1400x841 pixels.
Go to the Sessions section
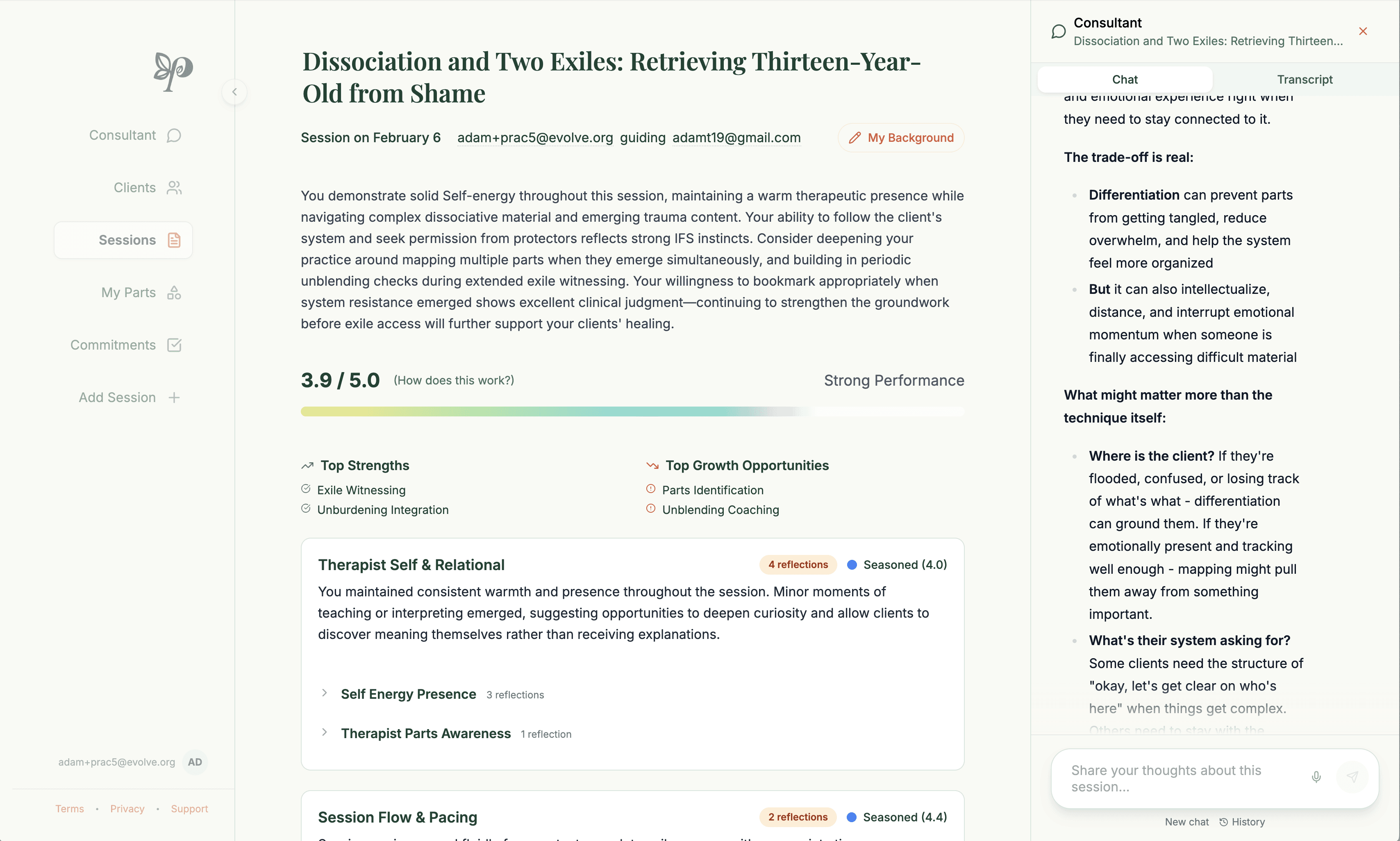click(123, 240)
